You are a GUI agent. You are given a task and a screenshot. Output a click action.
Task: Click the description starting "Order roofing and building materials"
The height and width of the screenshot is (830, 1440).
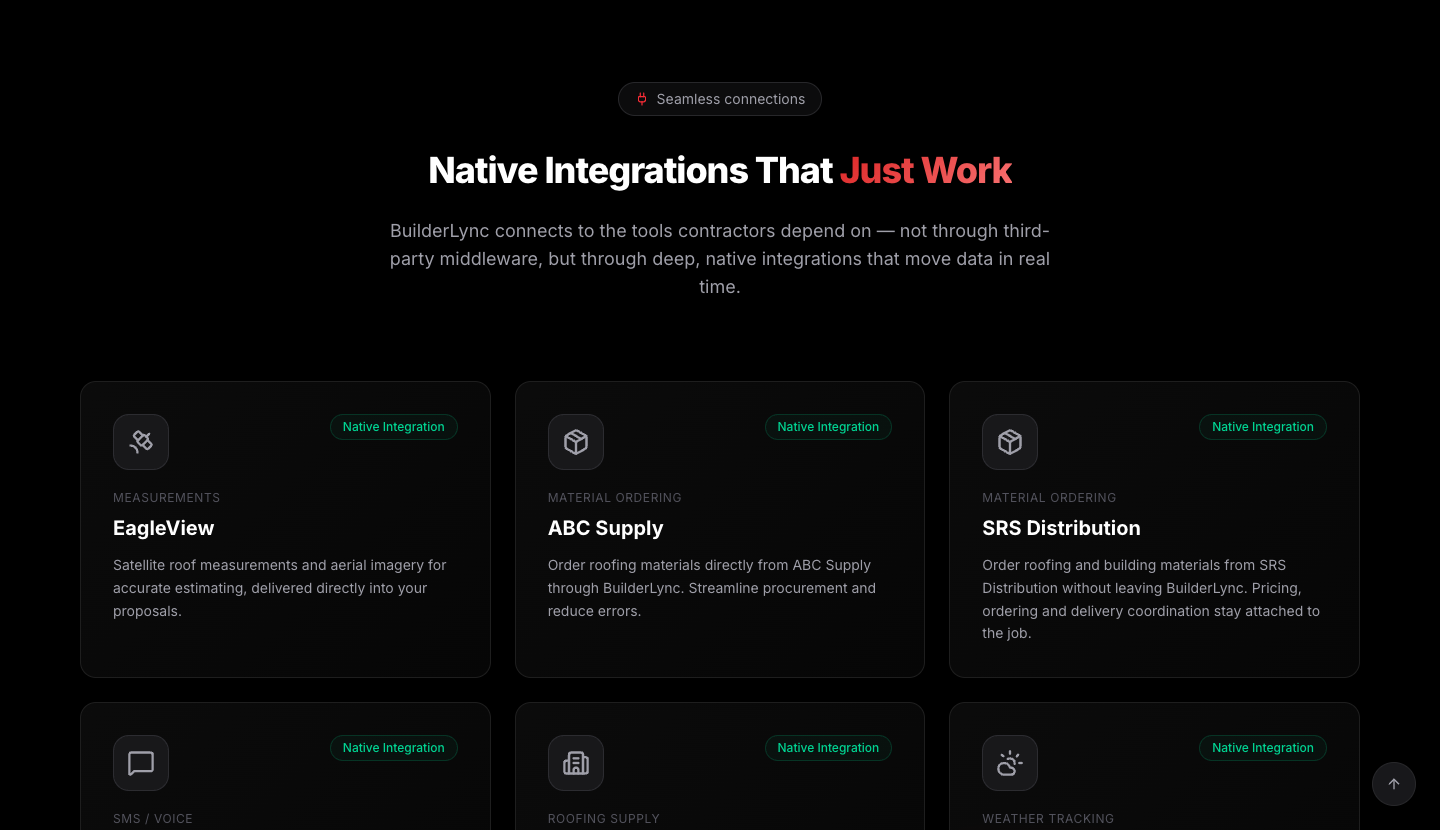[x=1151, y=599]
